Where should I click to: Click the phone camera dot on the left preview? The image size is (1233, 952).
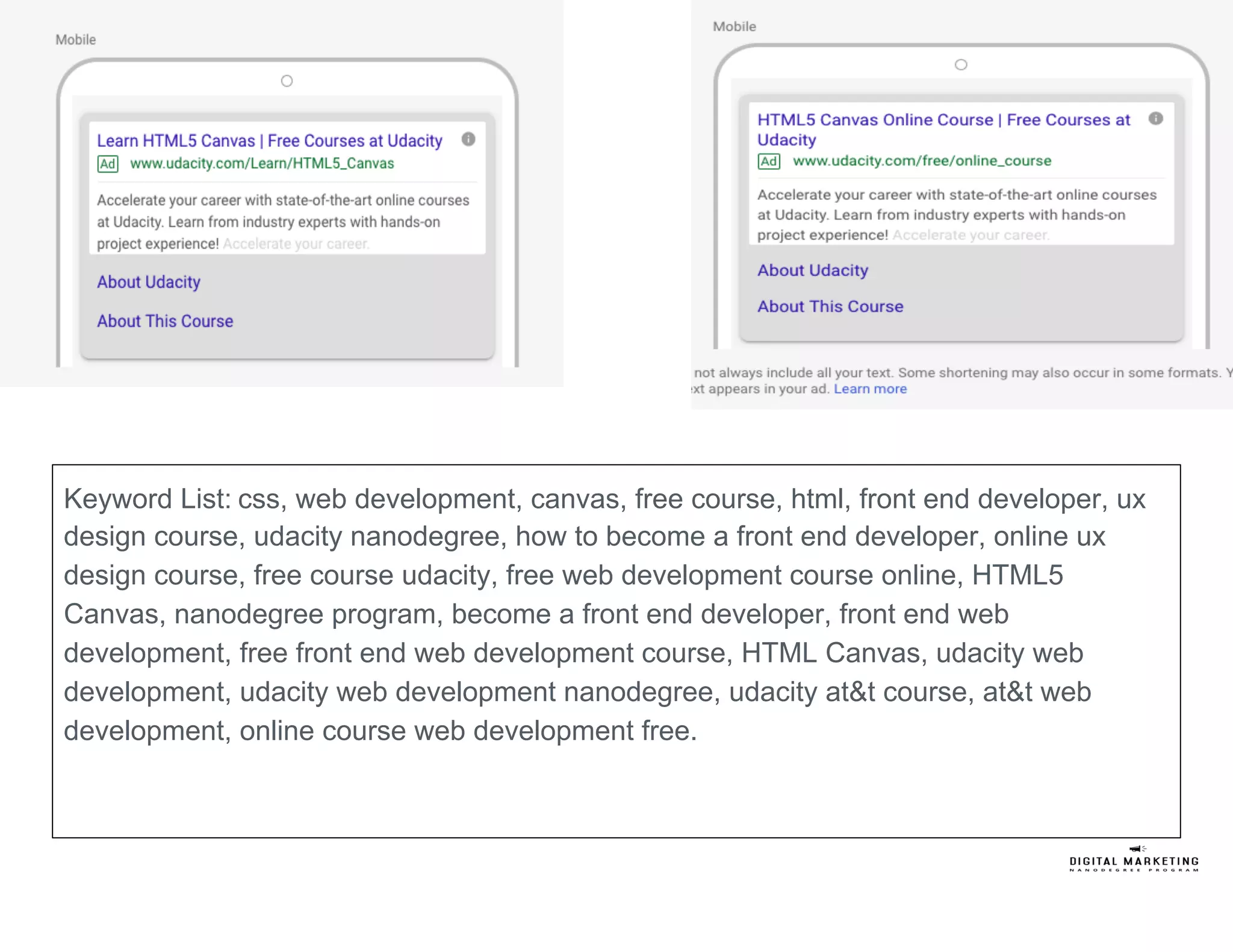287,81
